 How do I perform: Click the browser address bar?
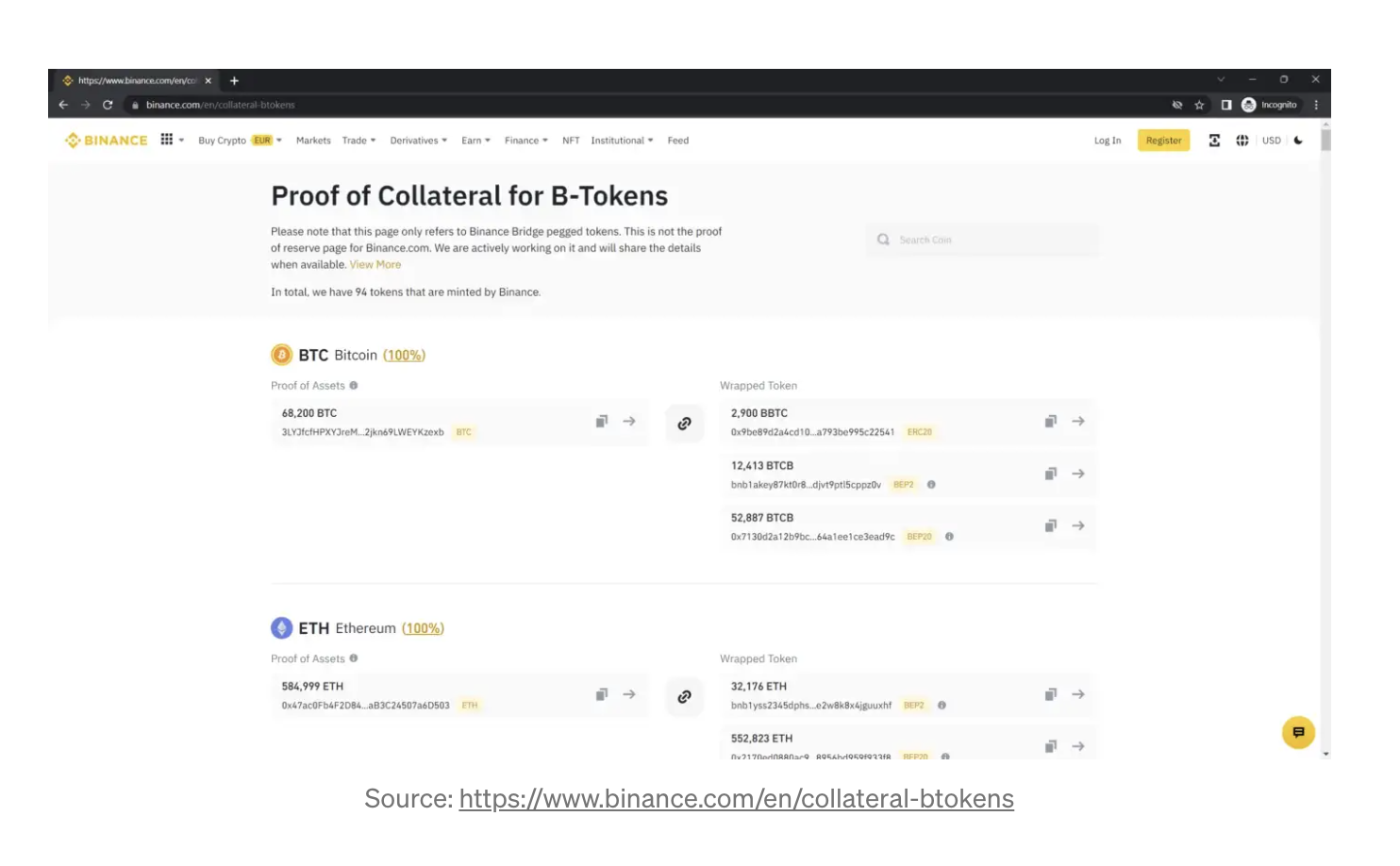pos(651,105)
